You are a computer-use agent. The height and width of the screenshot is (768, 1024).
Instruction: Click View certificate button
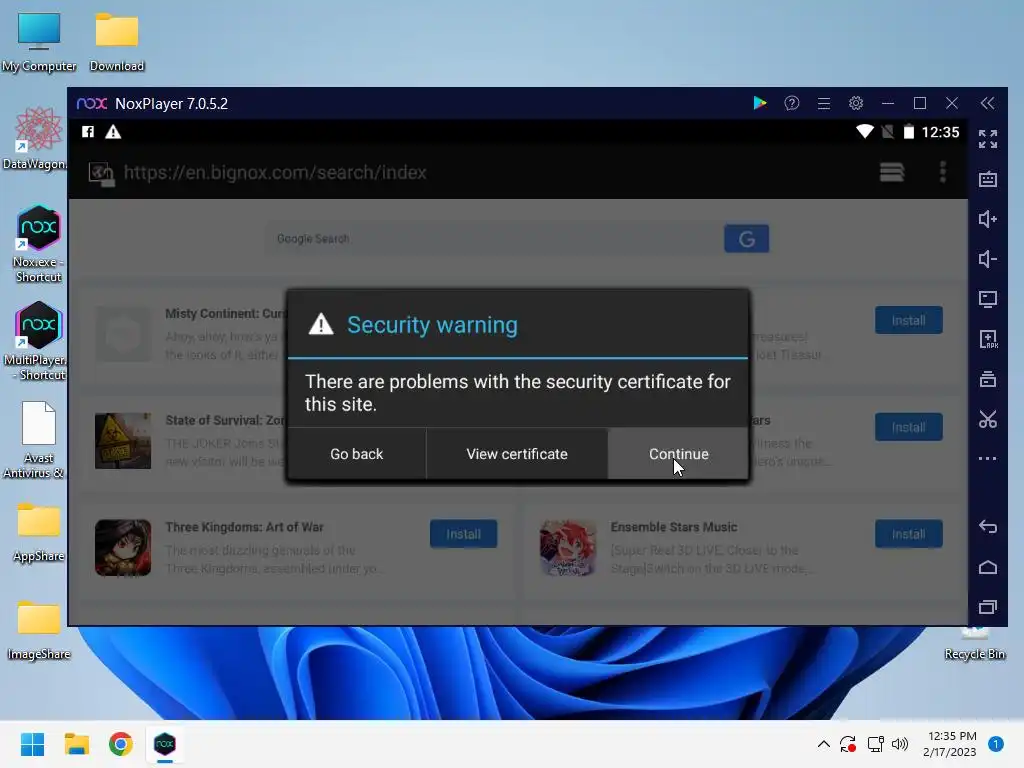517,454
